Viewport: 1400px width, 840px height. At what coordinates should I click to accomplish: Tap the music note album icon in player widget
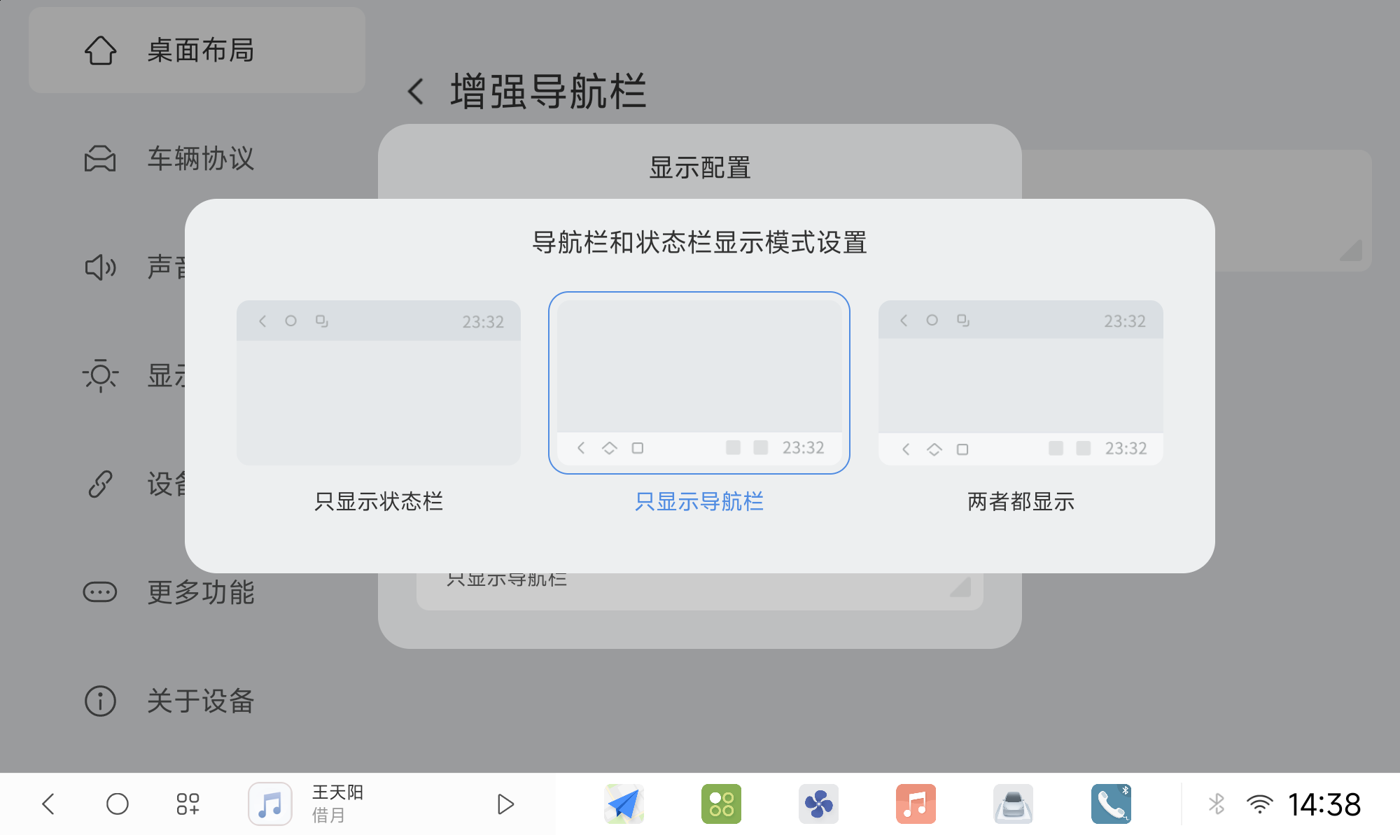click(269, 804)
